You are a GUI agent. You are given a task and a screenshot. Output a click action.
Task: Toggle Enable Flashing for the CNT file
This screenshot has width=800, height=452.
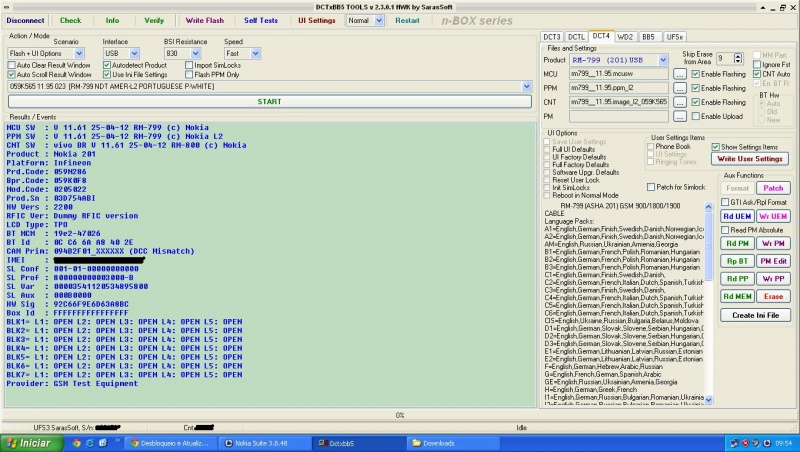(x=695, y=102)
